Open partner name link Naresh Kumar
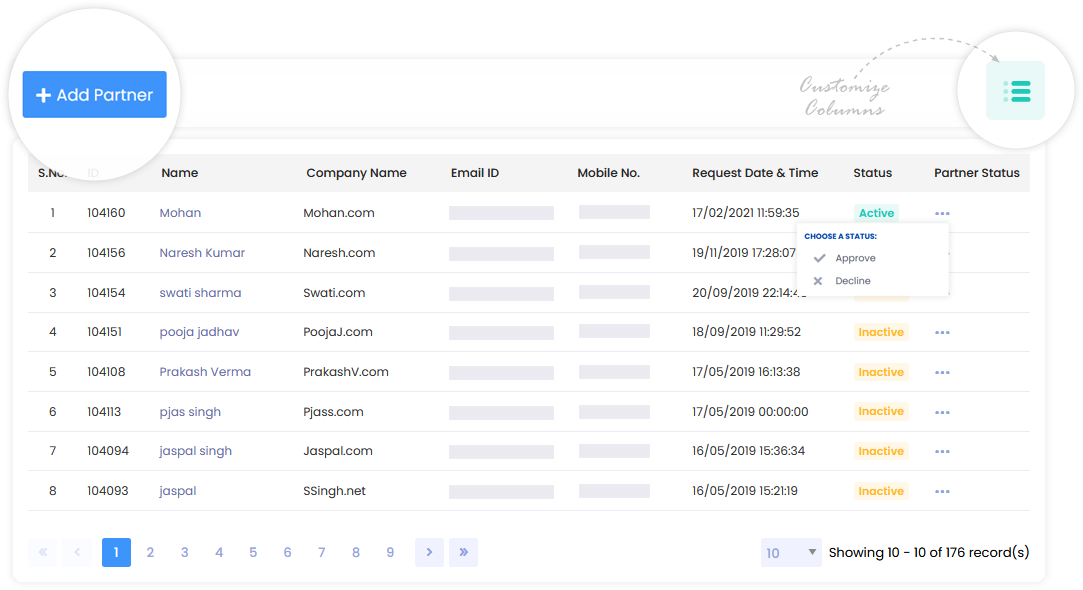Screen dimensions: 1083x590 coord(202,253)
